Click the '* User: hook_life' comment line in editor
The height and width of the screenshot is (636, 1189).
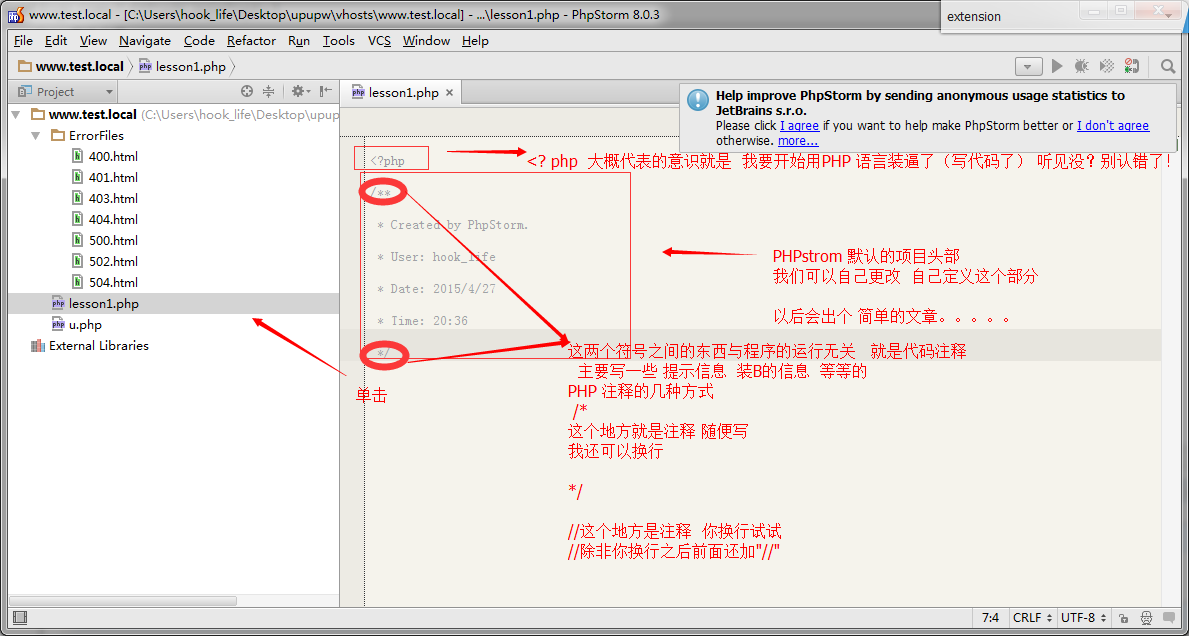click(436, 257)
